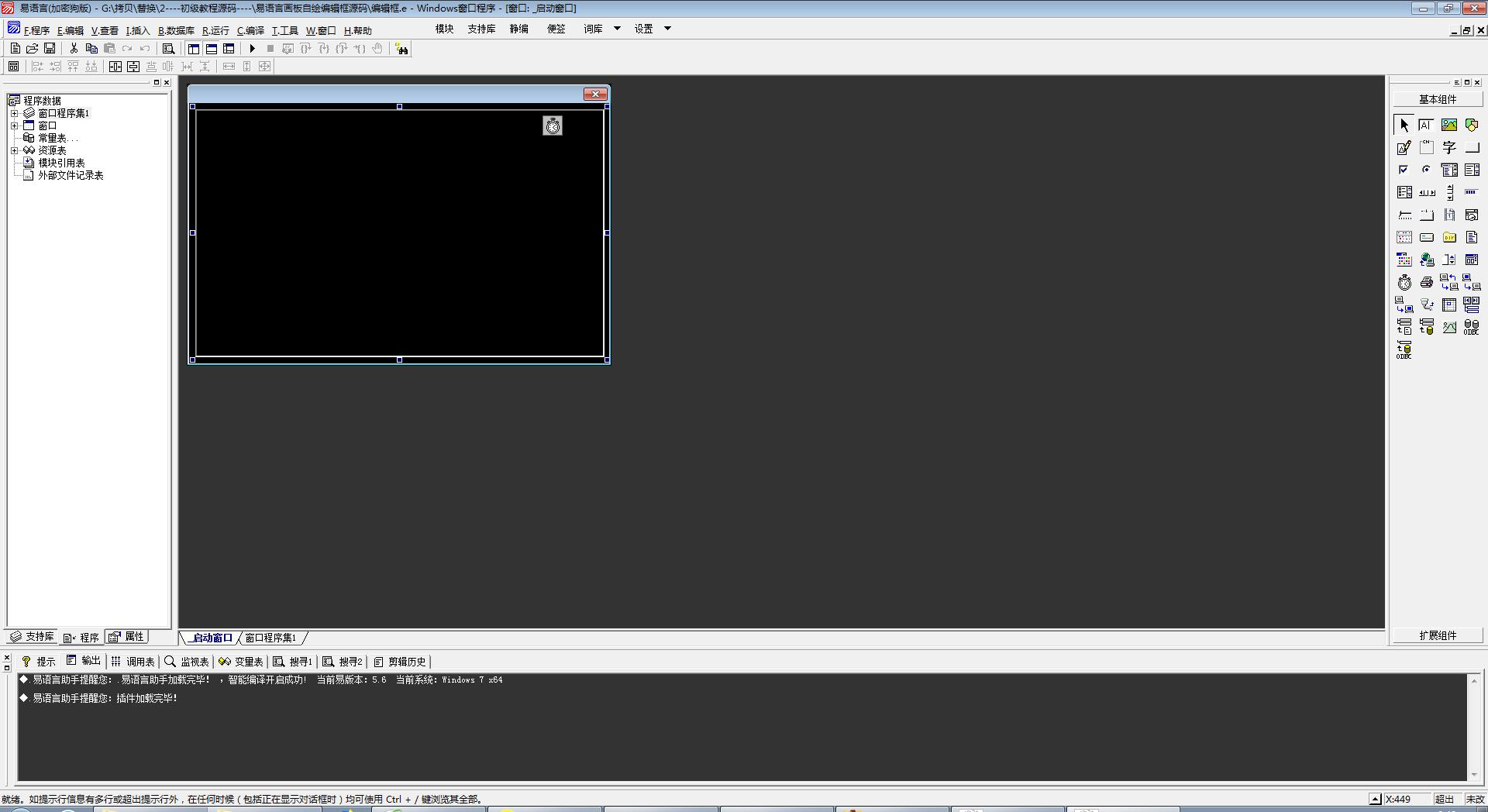The image size is (1488, 812).
Task: Select the Picture box component tool
Action: [1449, 125]
